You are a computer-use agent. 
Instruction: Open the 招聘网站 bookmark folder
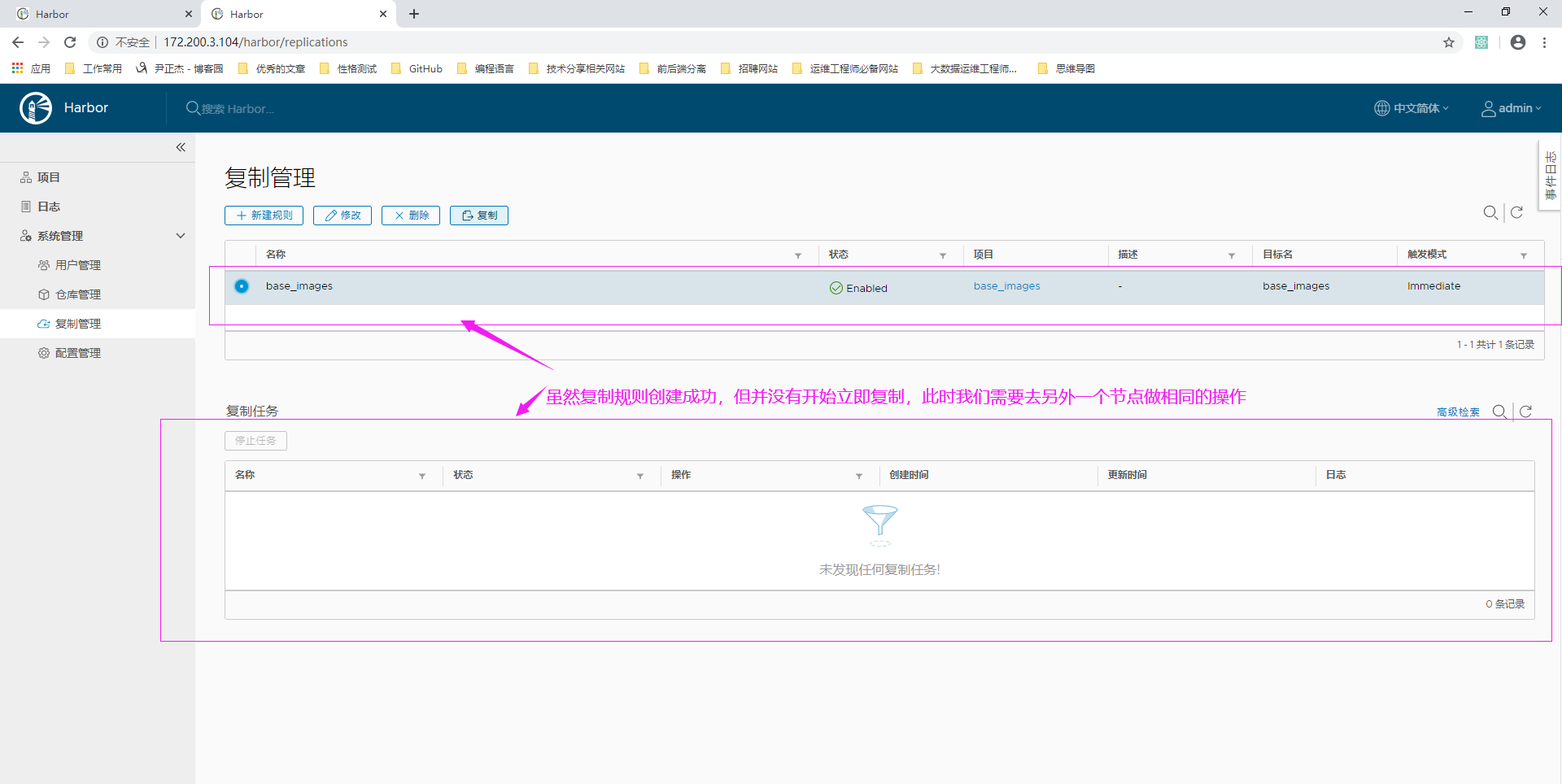click(749, 68)
